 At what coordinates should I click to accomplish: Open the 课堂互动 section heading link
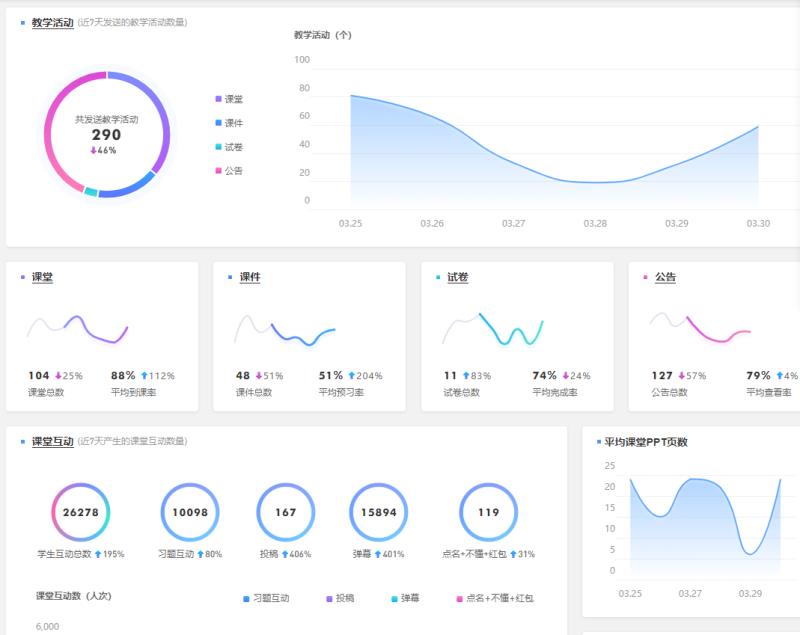pyautogui.click(x=52, y=441)
